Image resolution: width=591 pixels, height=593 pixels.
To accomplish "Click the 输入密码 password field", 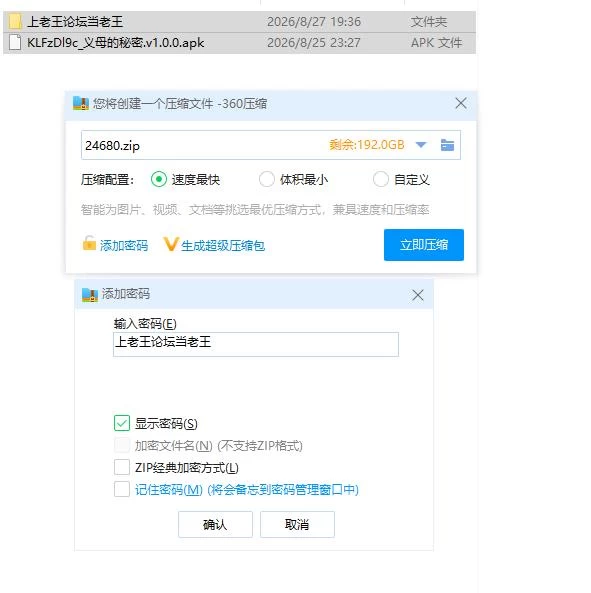I will tap(256, 344).
